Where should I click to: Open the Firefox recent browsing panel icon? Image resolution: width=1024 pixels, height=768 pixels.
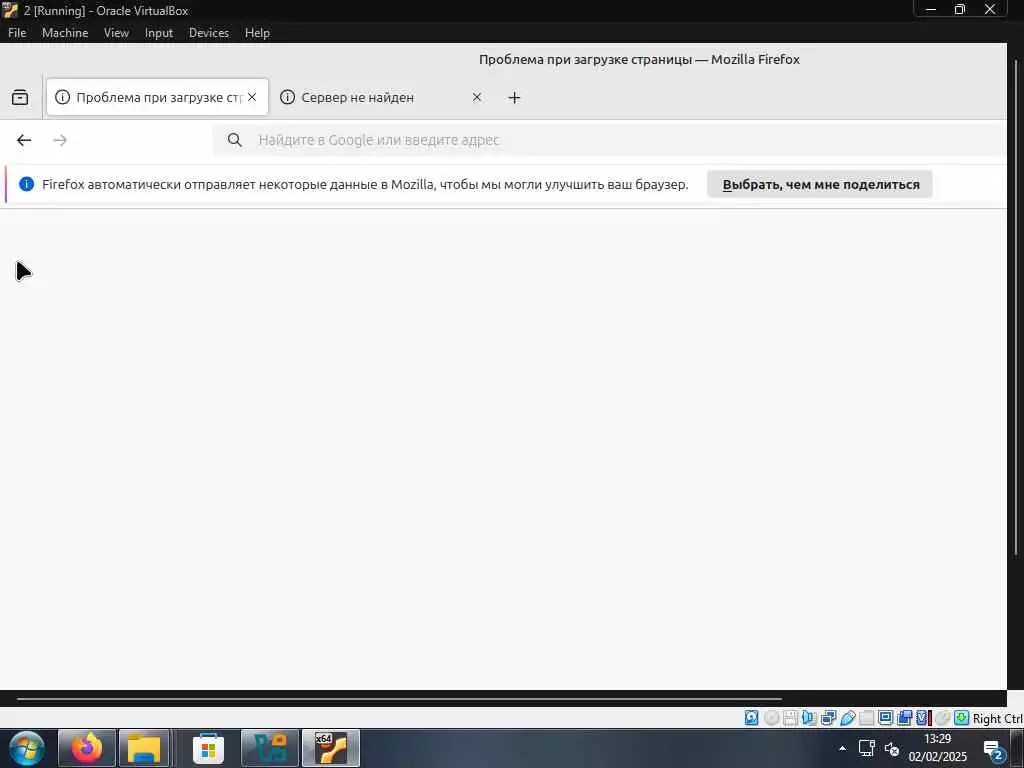[x=20, y=97]
